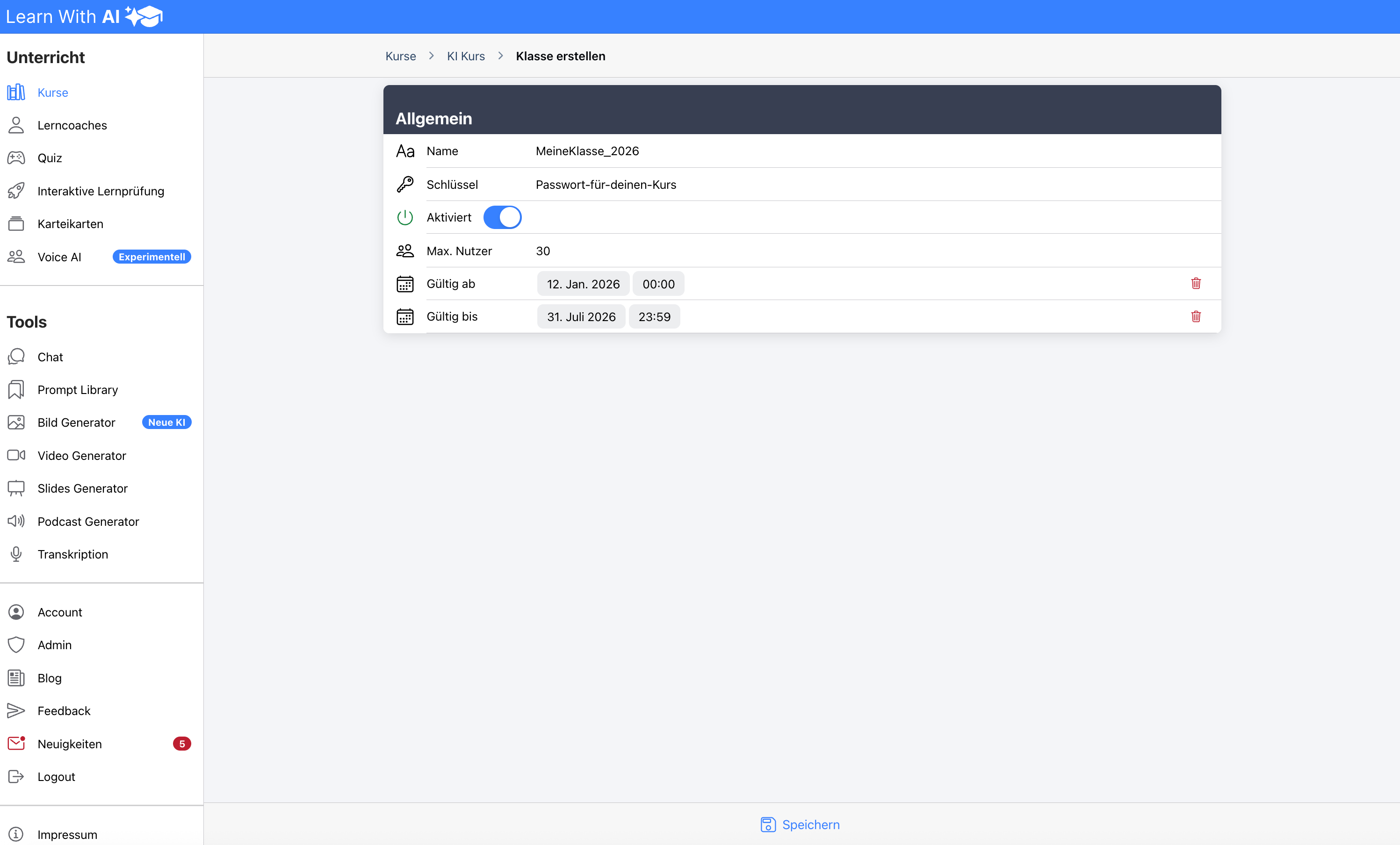Image resolution: width=1400 pixels, height=845 pixels.
Task: Open the Gültig bis date 31. Juli 2026
Action: (581, 317)
